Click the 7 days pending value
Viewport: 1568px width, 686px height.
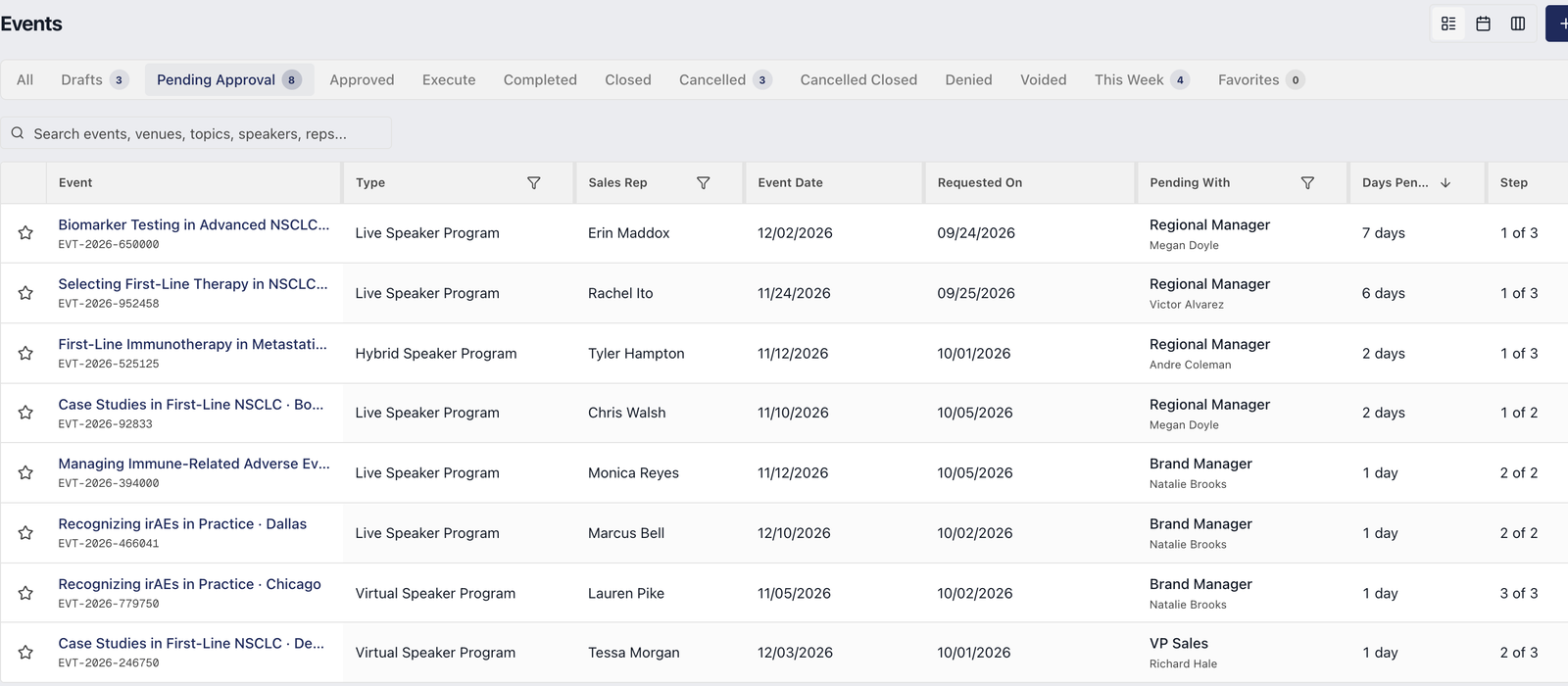coord(1384,233)
